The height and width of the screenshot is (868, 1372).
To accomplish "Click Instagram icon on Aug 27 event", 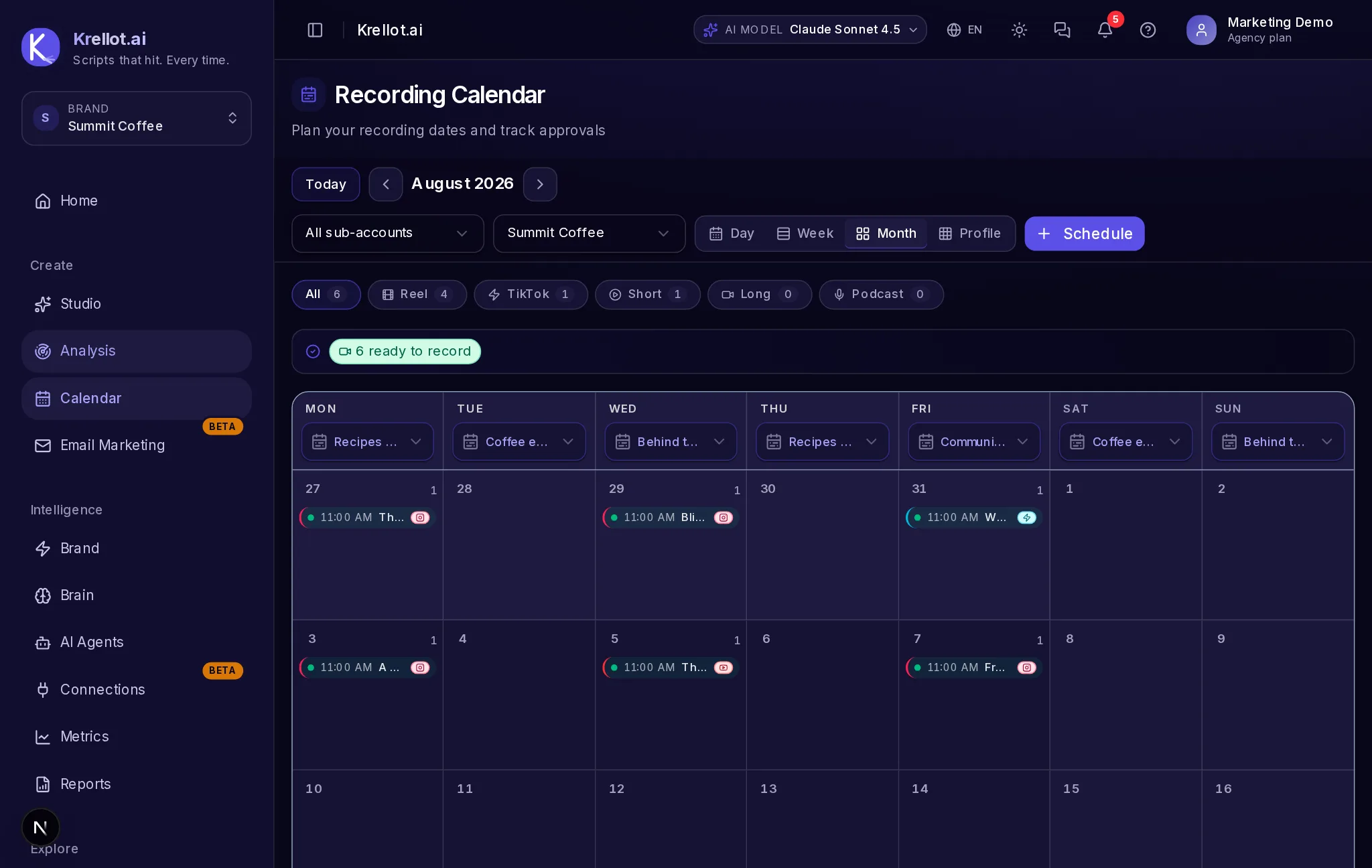I will [x=420, y=518].
